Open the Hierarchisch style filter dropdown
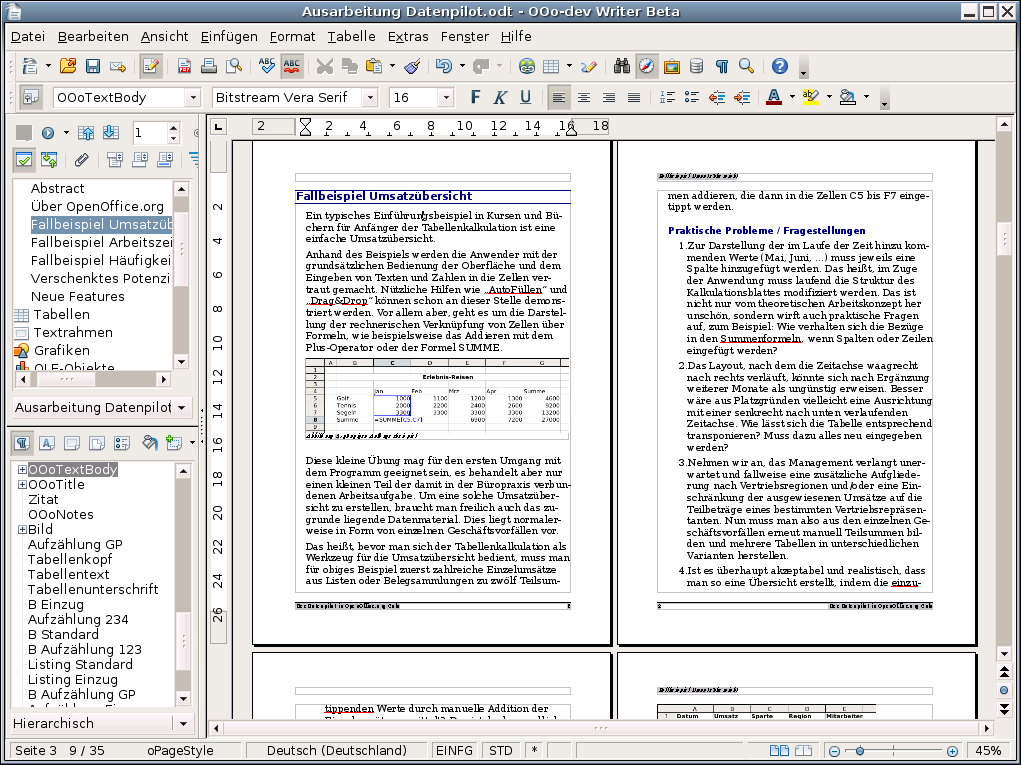 pos(183,723)
